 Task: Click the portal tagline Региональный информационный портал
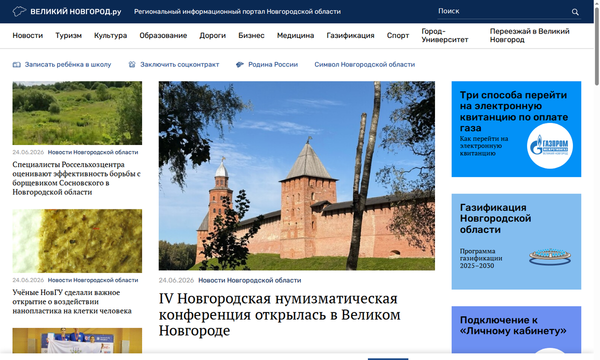point(237,11)
